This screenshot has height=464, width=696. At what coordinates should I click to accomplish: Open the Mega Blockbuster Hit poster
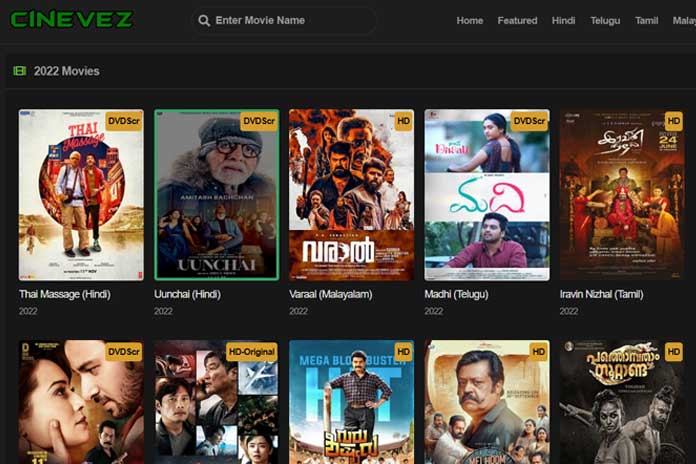(x=352, y=402)
